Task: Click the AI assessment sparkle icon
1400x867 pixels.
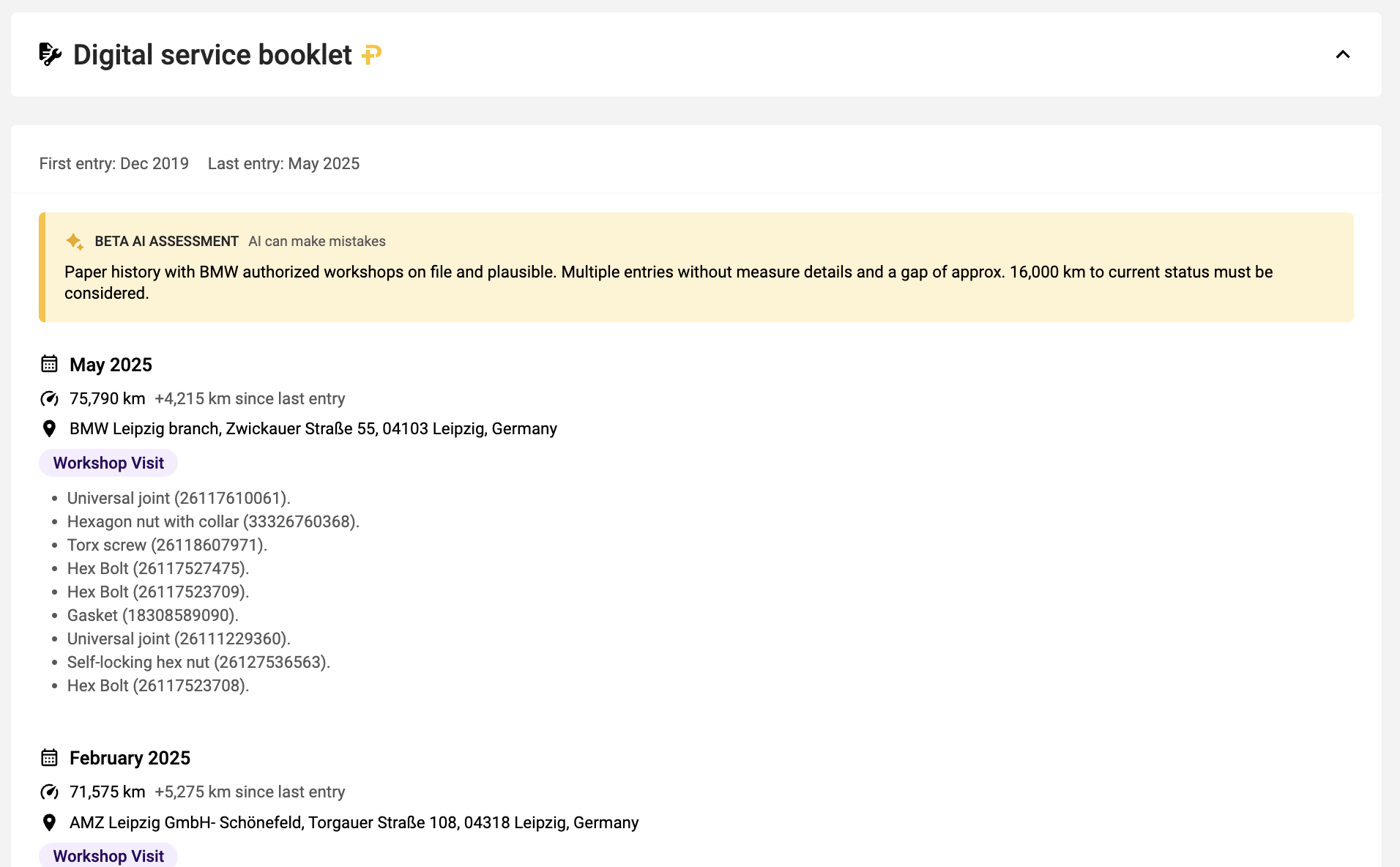Action: pos(75,241)
